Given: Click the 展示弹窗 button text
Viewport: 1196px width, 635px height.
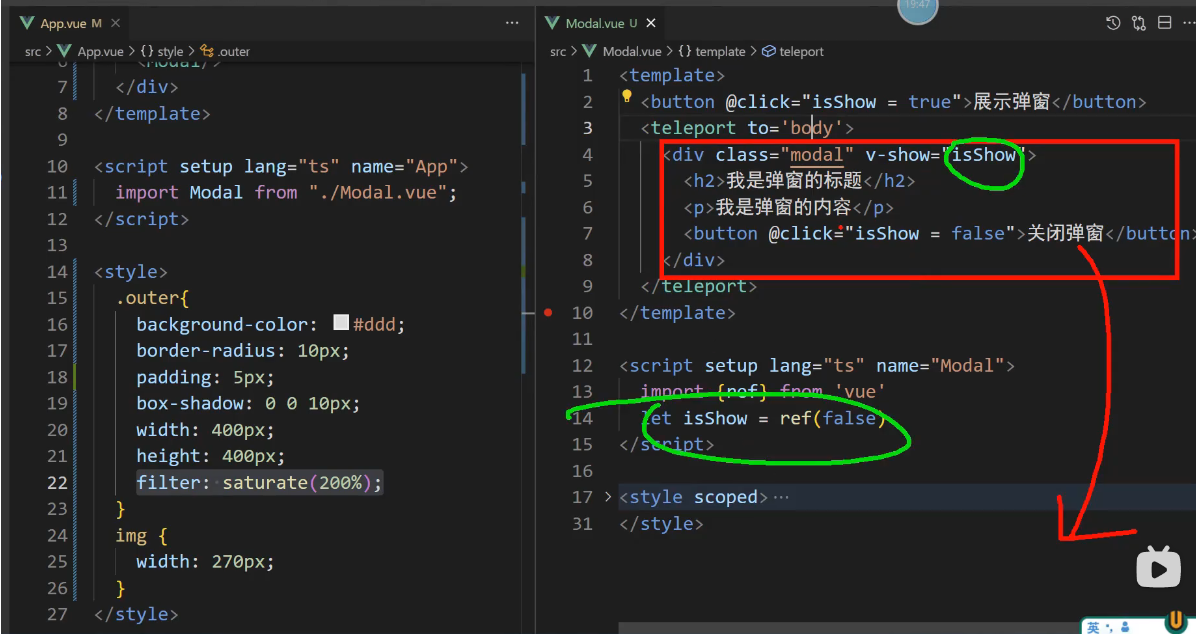Looking at the screenshot, I should (1011, 102).
